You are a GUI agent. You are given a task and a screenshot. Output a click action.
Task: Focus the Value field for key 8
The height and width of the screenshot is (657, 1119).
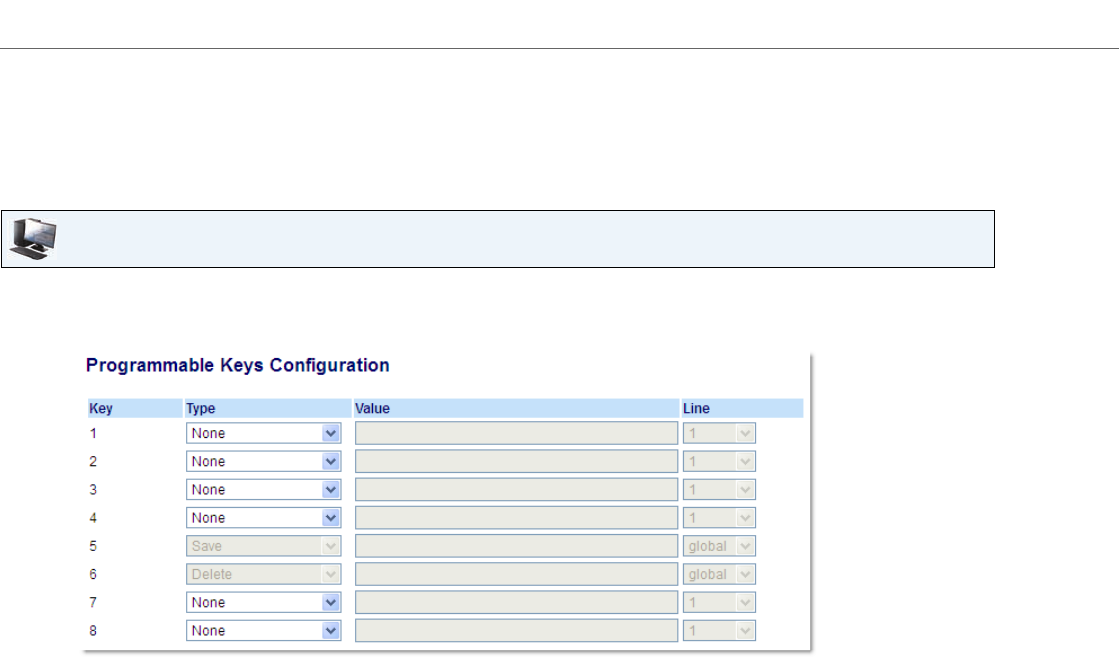click(516, 631)
